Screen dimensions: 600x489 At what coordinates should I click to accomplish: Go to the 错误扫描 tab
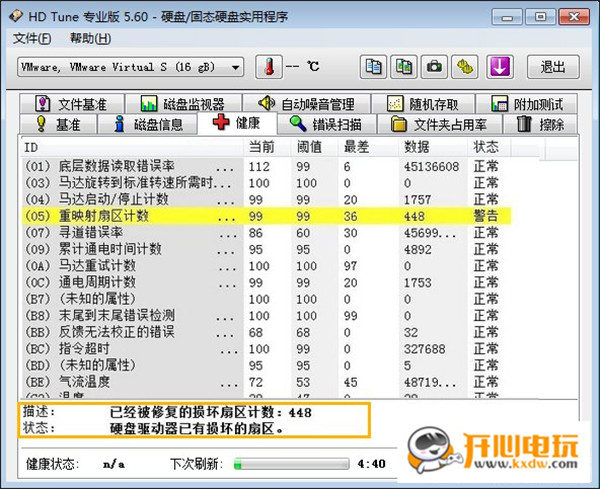click(x=326, y=124)
